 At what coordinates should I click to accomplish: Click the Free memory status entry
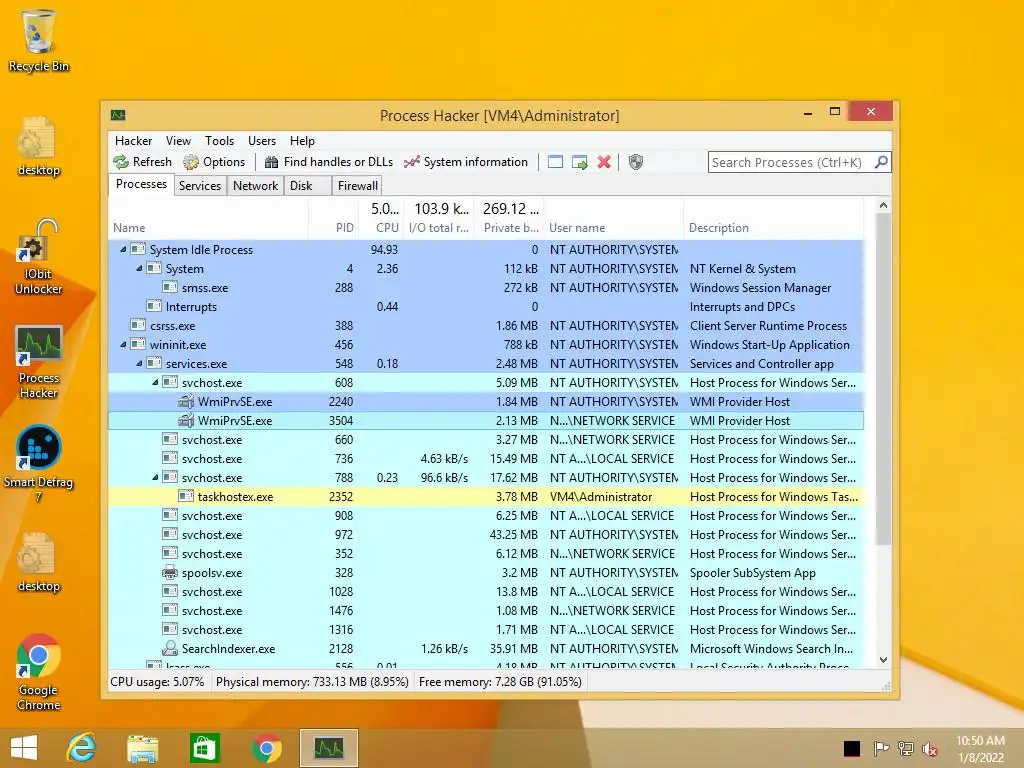point(500,682)
